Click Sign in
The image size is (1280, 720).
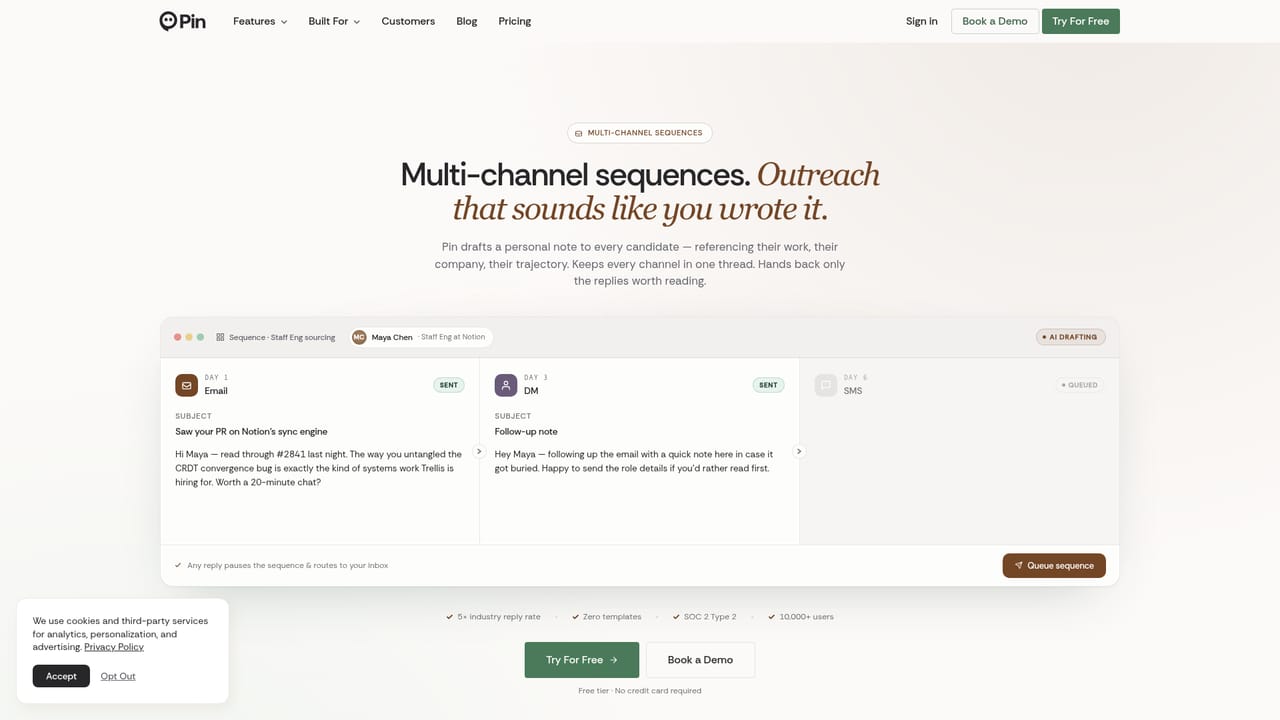921,21
